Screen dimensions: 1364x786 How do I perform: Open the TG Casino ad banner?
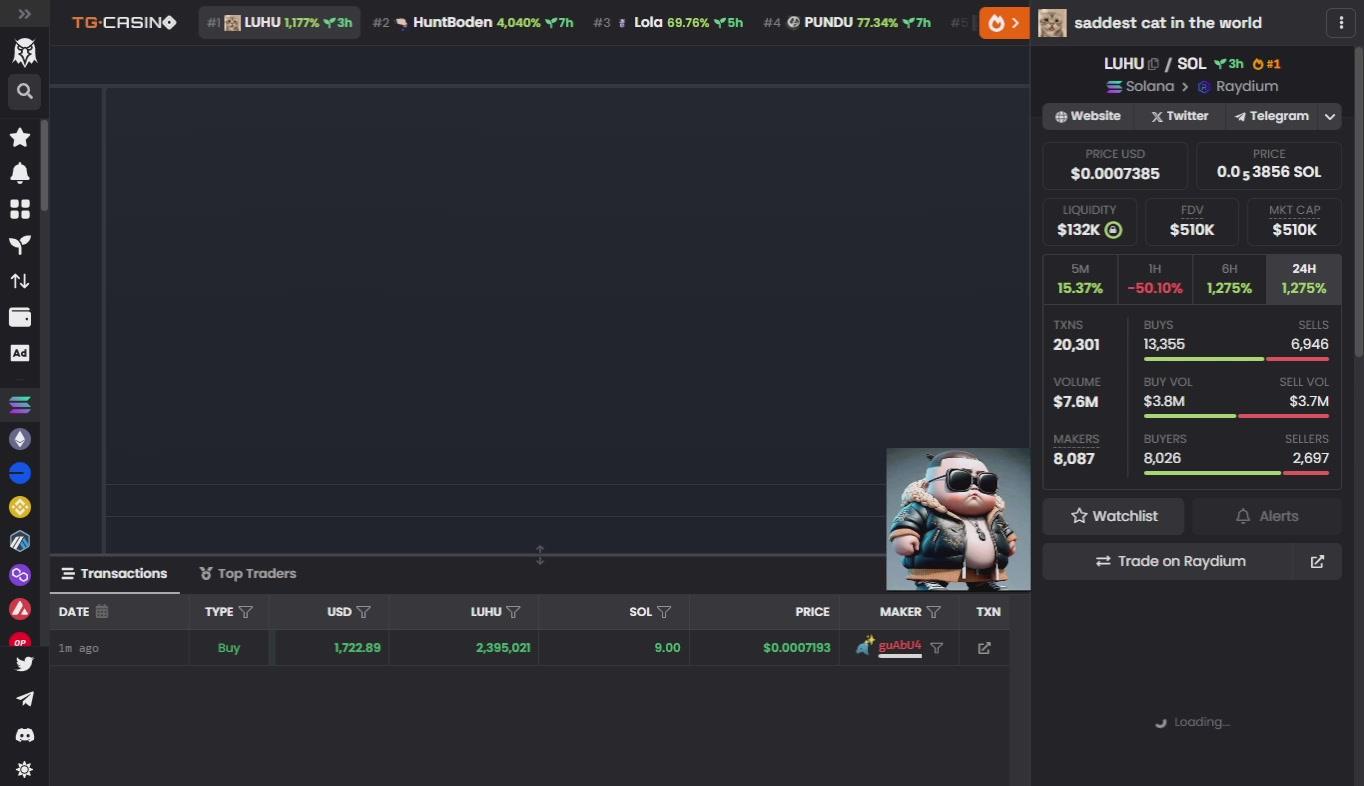[x=124, y=22]
